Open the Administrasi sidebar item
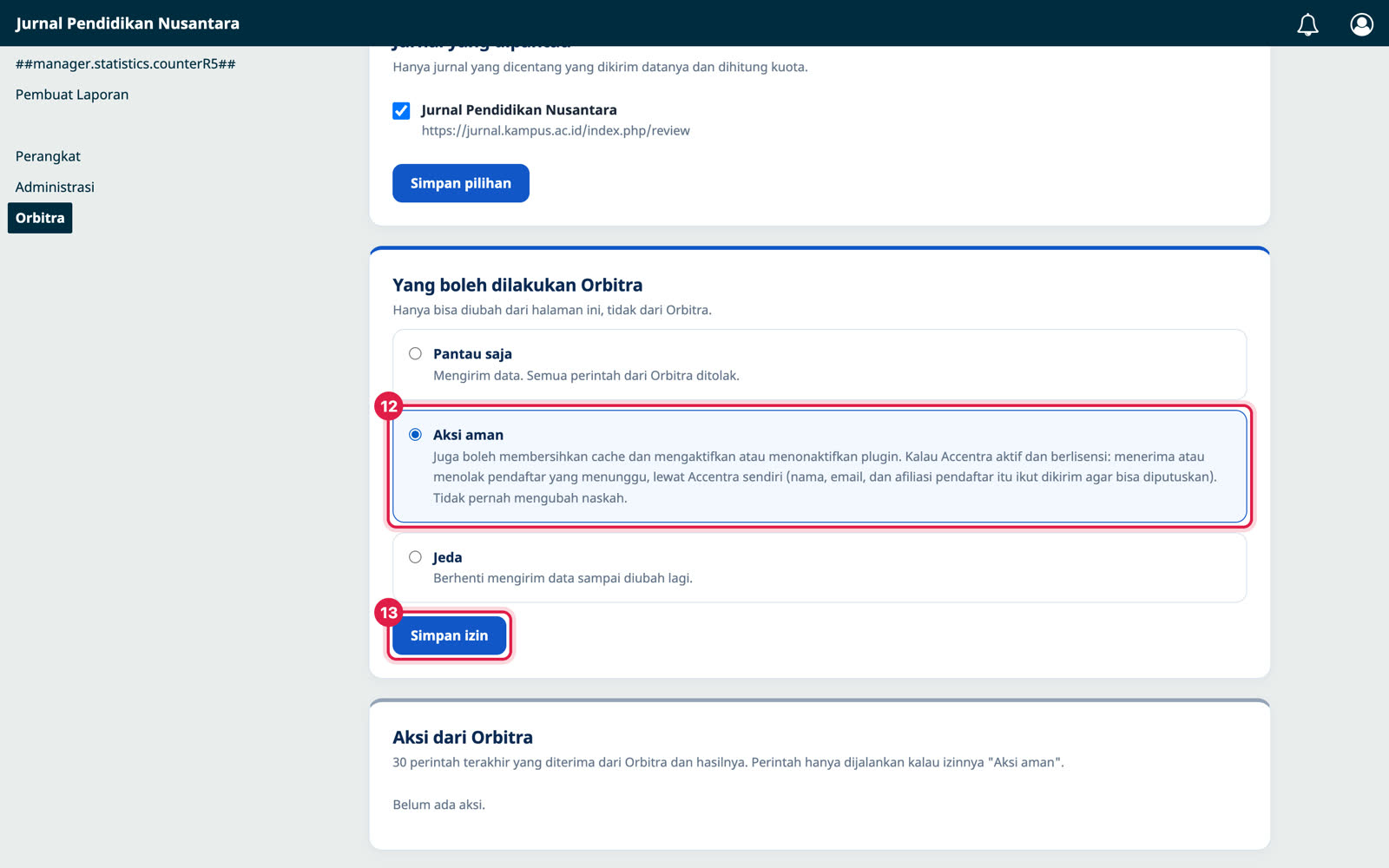 [55, 187]
